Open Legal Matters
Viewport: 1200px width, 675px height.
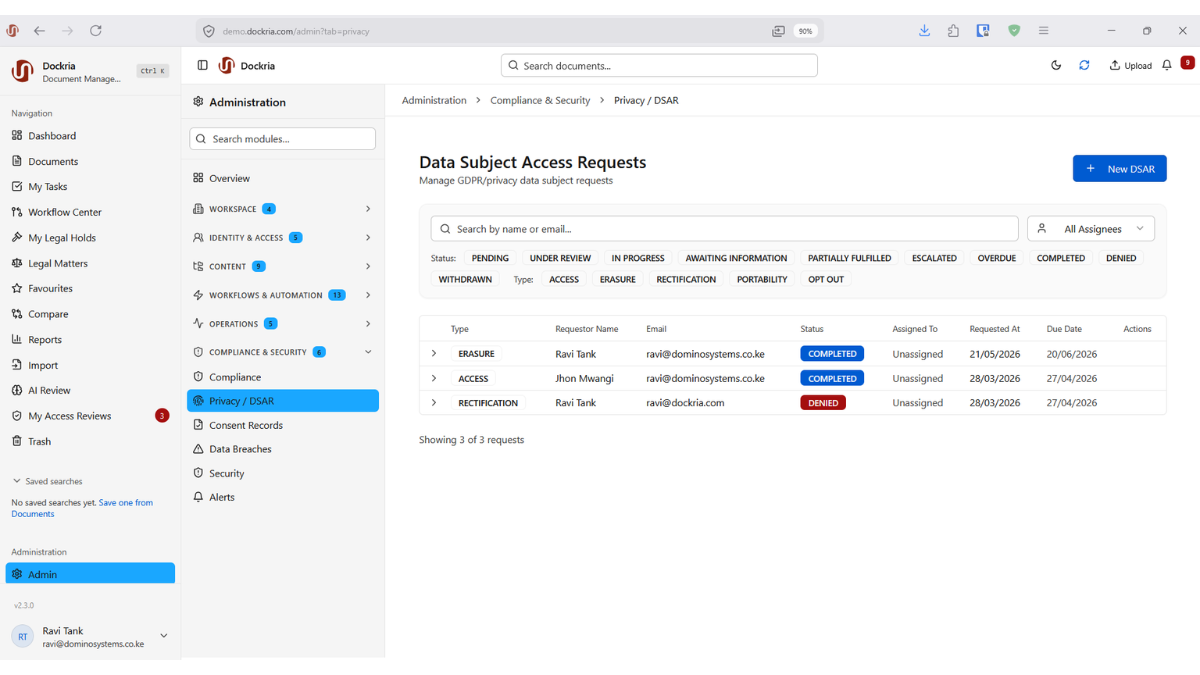tap(58, 263)
